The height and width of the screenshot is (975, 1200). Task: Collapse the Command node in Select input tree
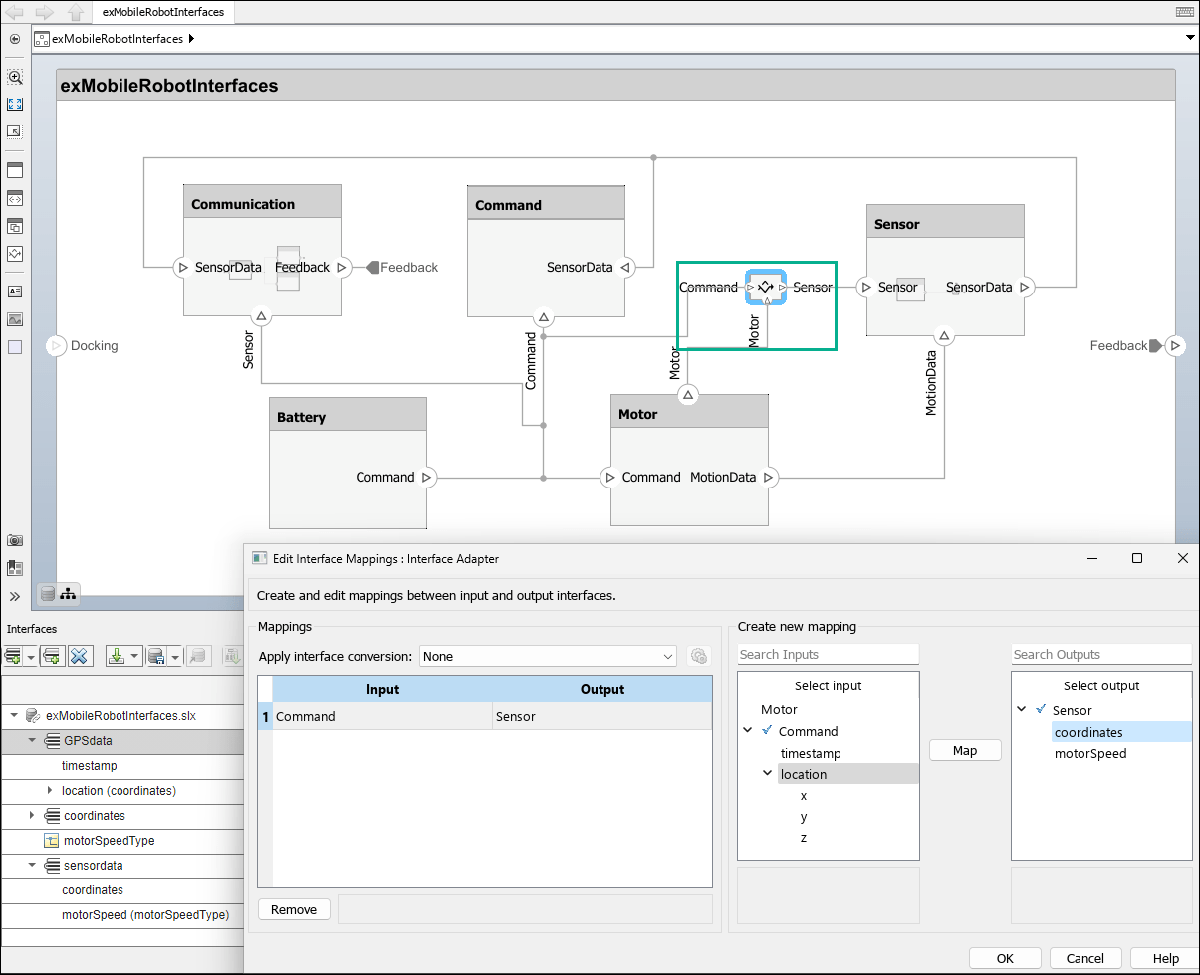coord(746,731)
